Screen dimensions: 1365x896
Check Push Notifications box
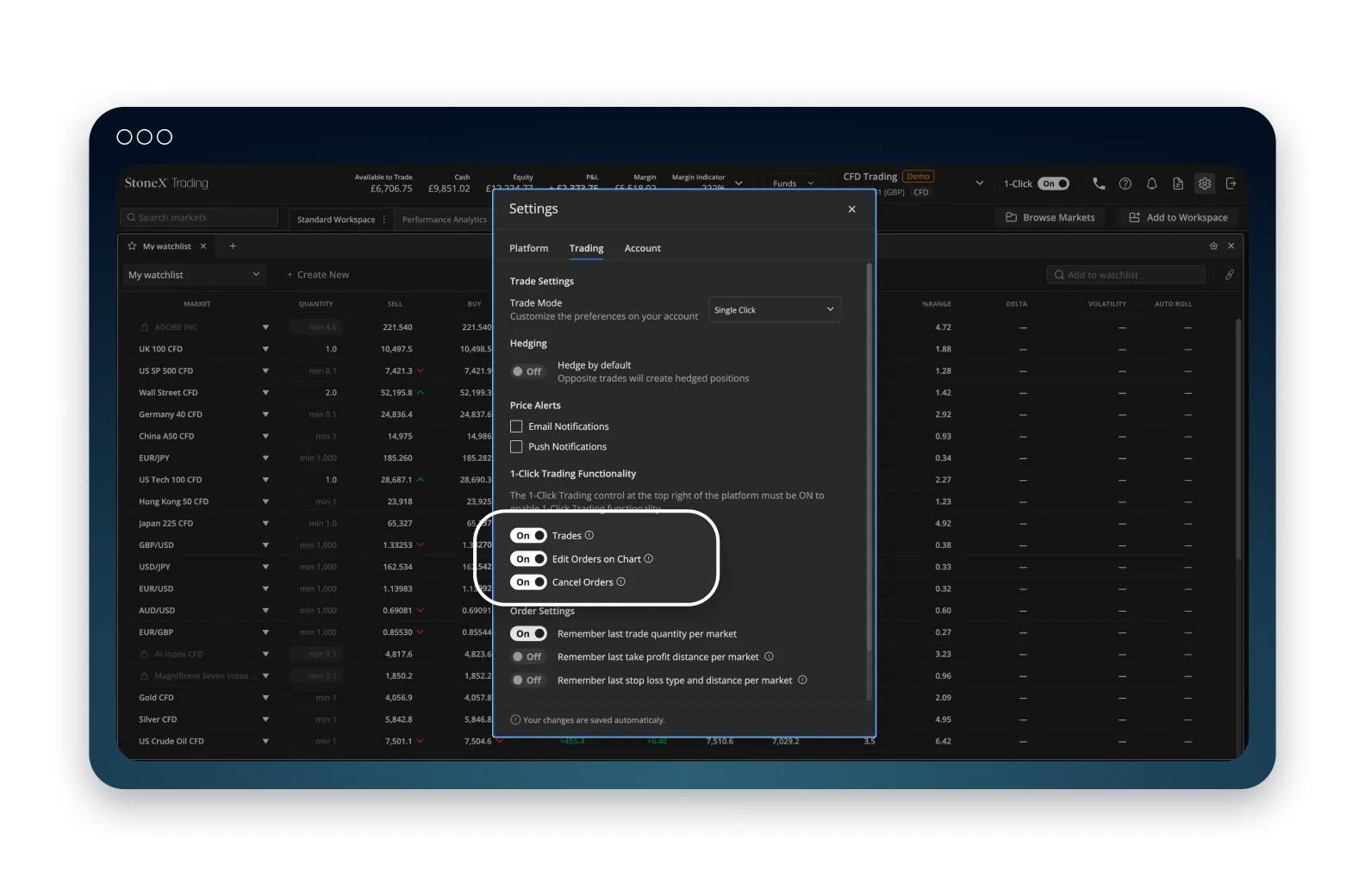pos(516,447)
